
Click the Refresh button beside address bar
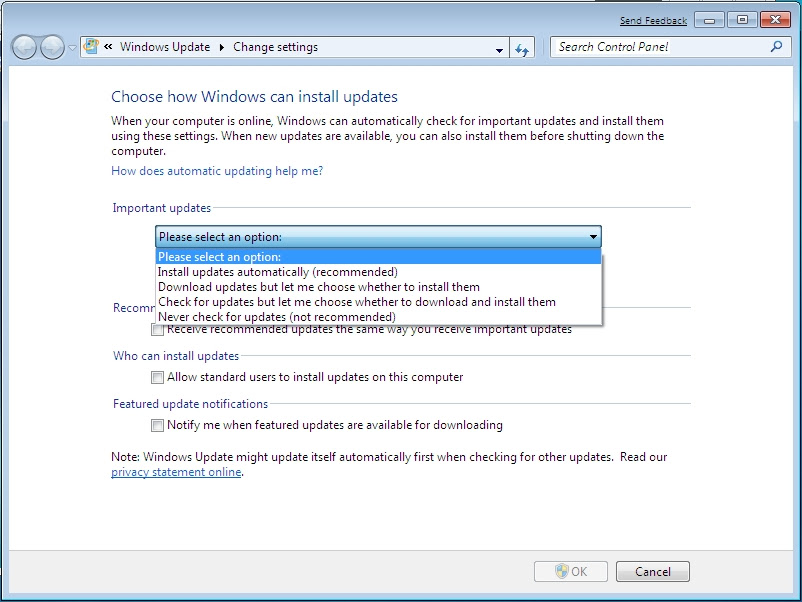522,49
